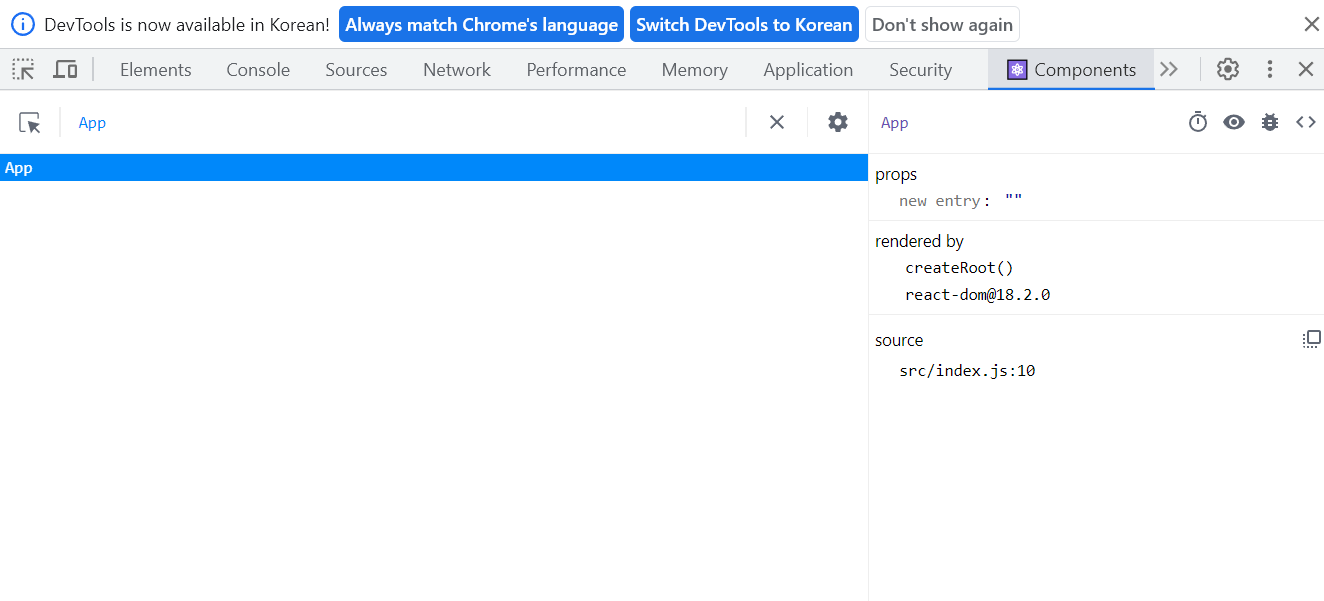1324x601 pixels.
Task: Click the source section heading
Action: (x=899, y=340)
